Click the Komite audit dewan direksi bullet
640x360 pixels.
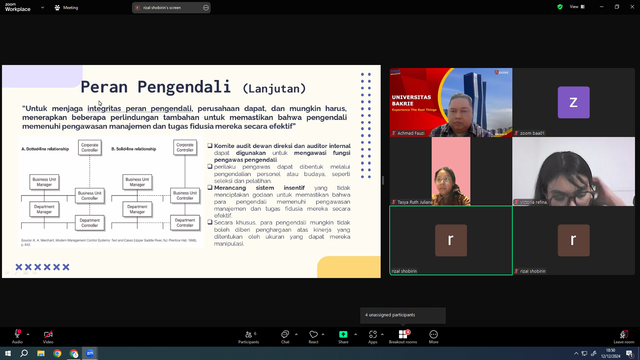pos(282,153)
